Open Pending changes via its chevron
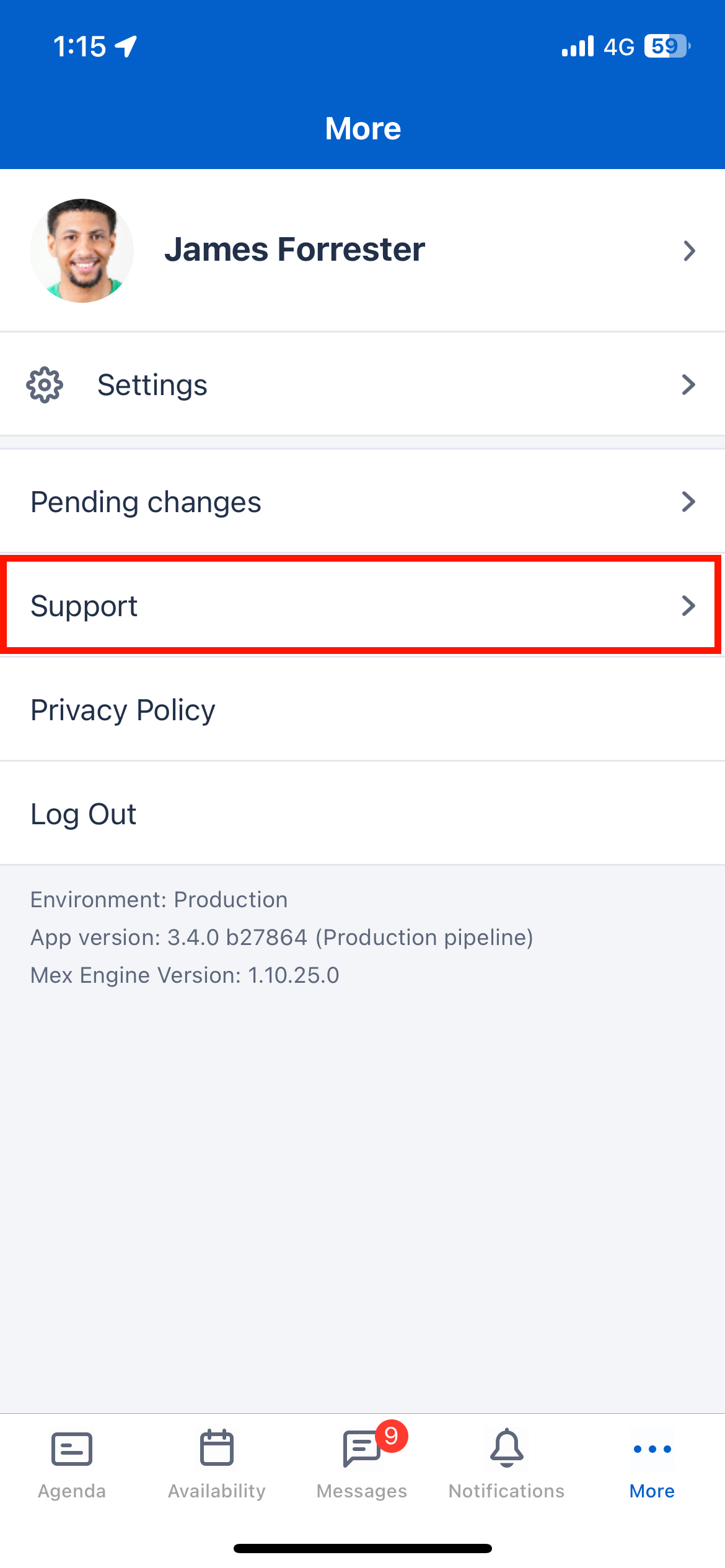725x1568 pixels. 688,501
